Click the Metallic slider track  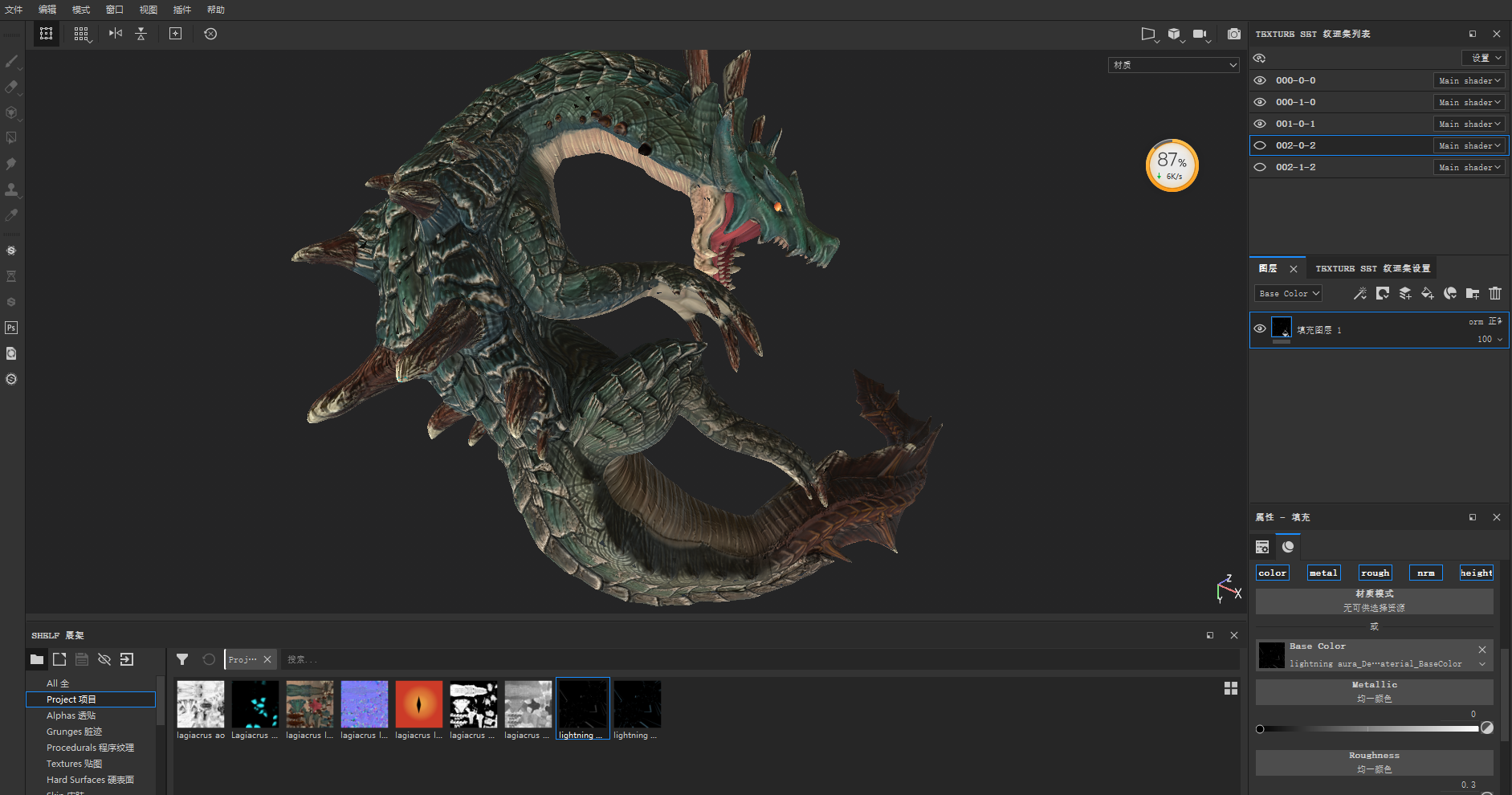coord(1369,729)
